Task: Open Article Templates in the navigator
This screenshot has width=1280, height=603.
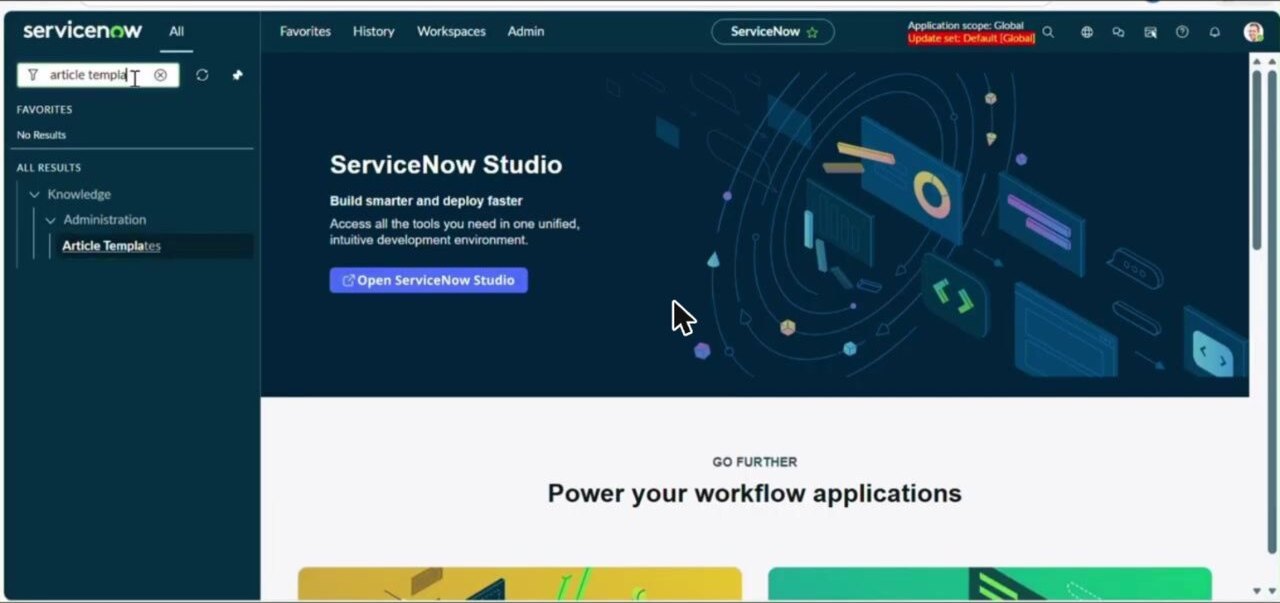Action: (x=111, y=246)
